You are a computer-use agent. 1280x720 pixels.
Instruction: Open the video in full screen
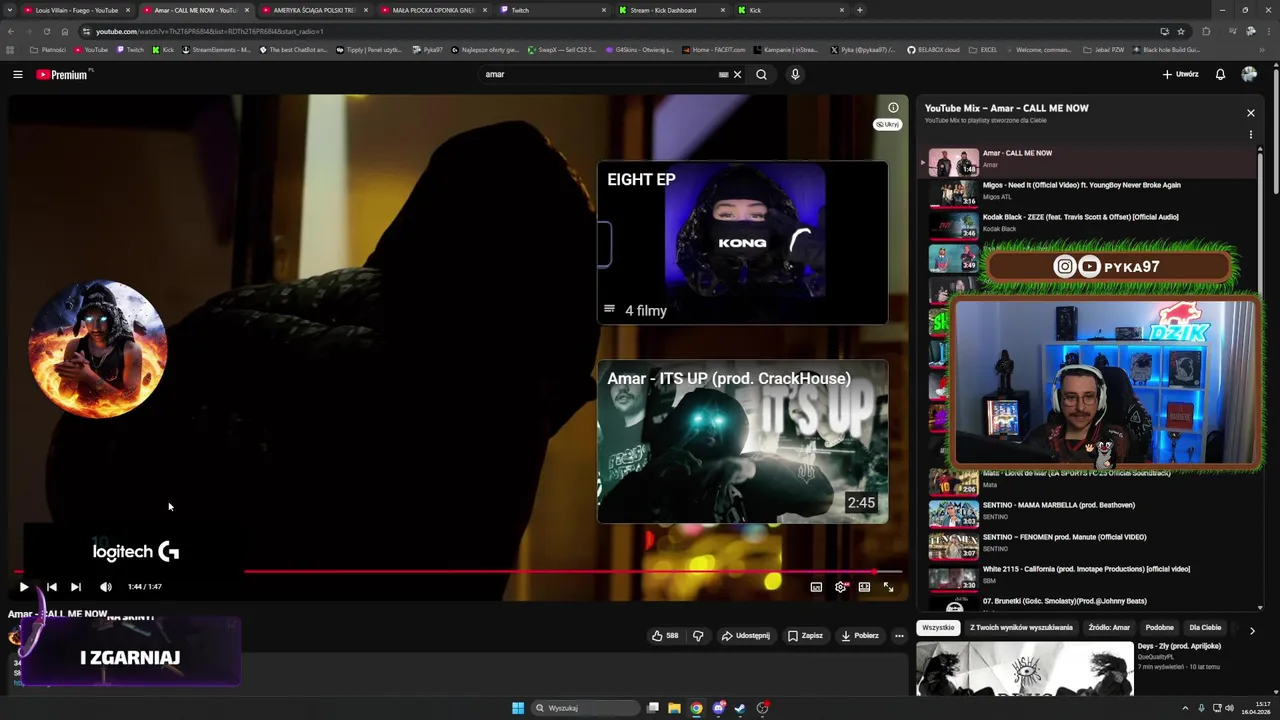coord(888,587)
